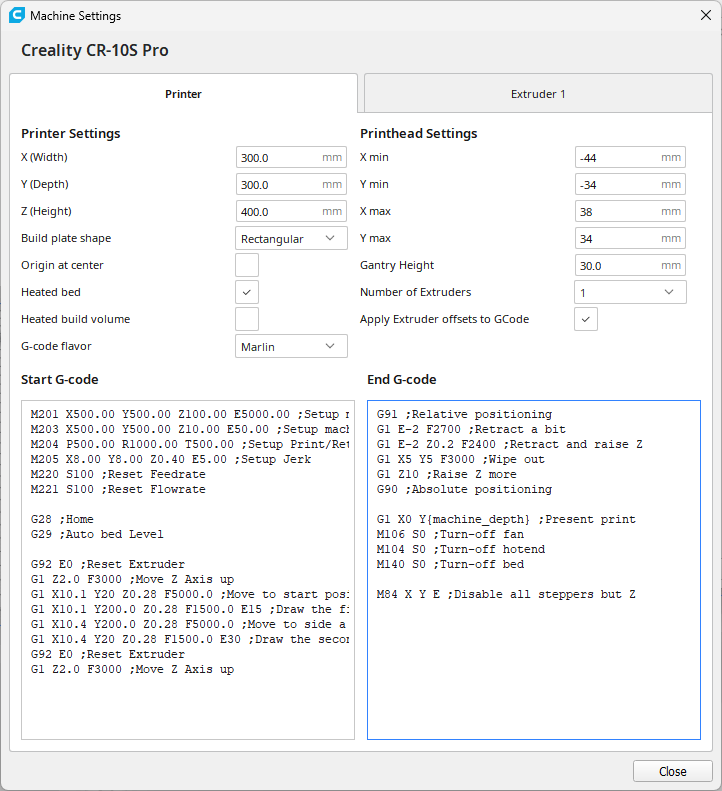The image size is (722, 791).
Task: Click the M220 S100 ;Reset Feedrate line
Action: [x=118, y=474]
